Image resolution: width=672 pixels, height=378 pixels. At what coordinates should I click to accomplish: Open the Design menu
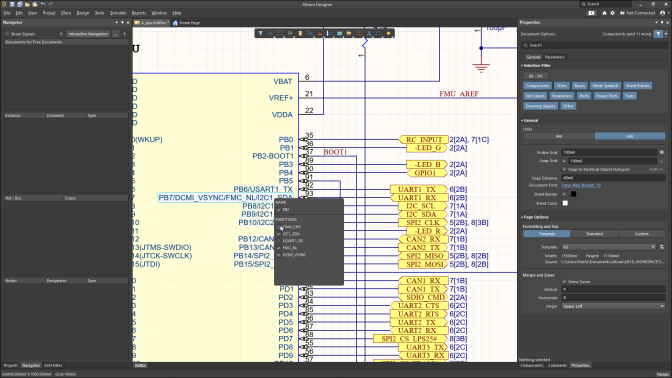(x=83, y=13)
